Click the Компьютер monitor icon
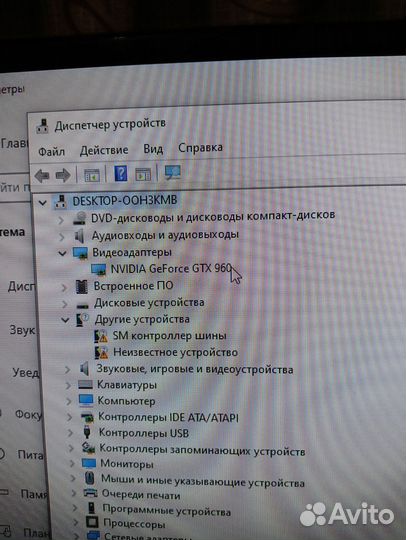 (86, 401)
